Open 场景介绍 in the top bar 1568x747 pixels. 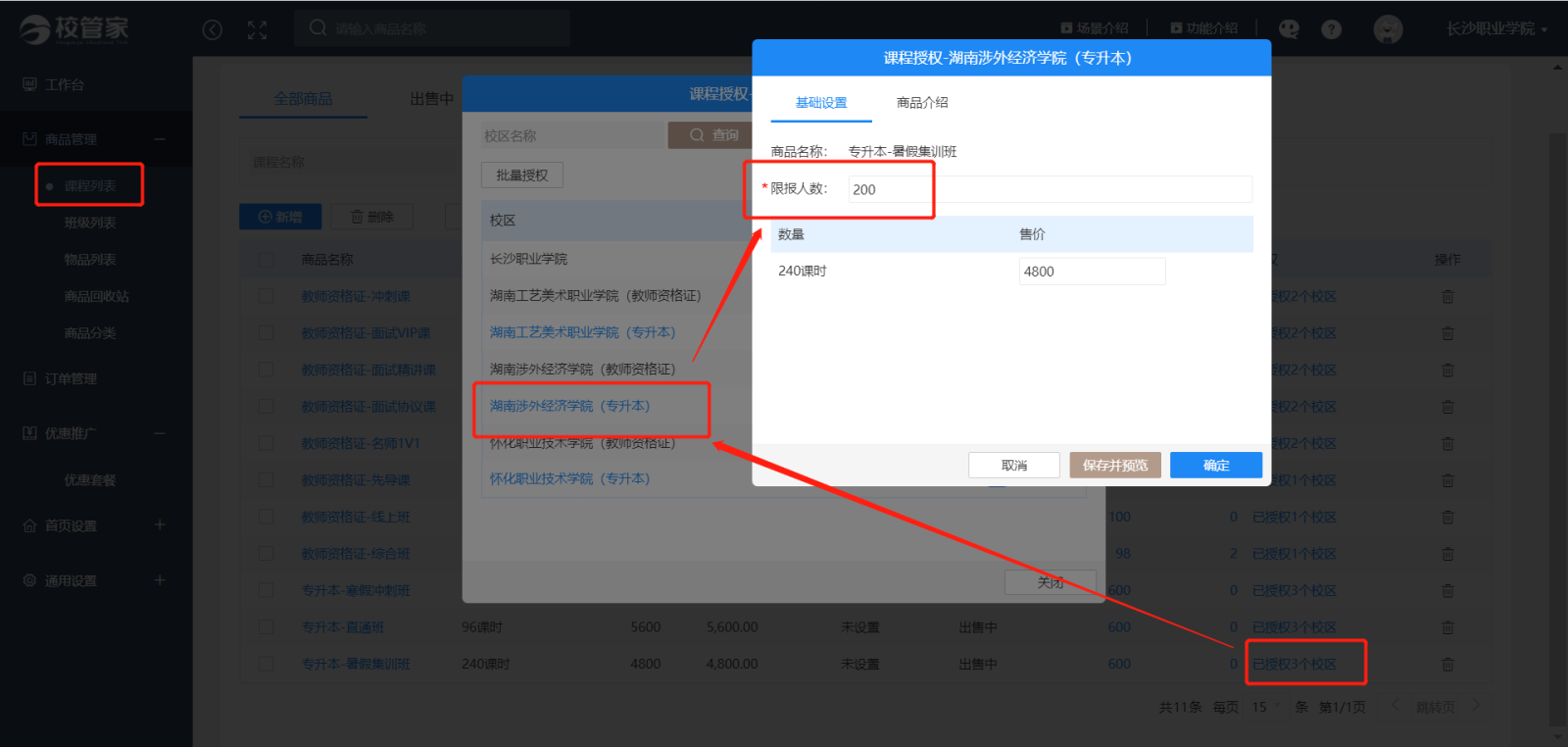pos(1095,28)
